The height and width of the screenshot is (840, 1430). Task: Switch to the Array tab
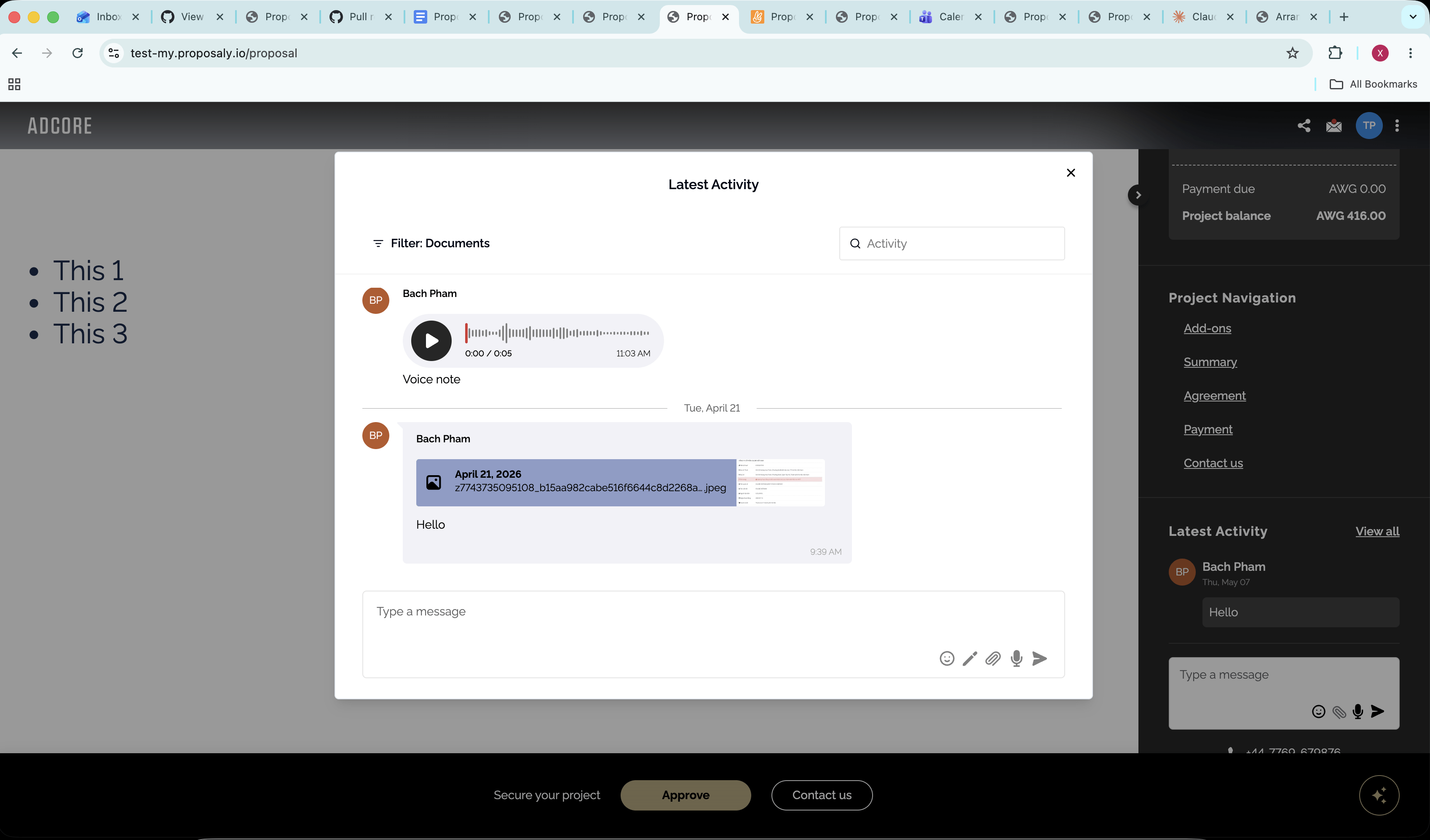click(x=1286, y=17)
